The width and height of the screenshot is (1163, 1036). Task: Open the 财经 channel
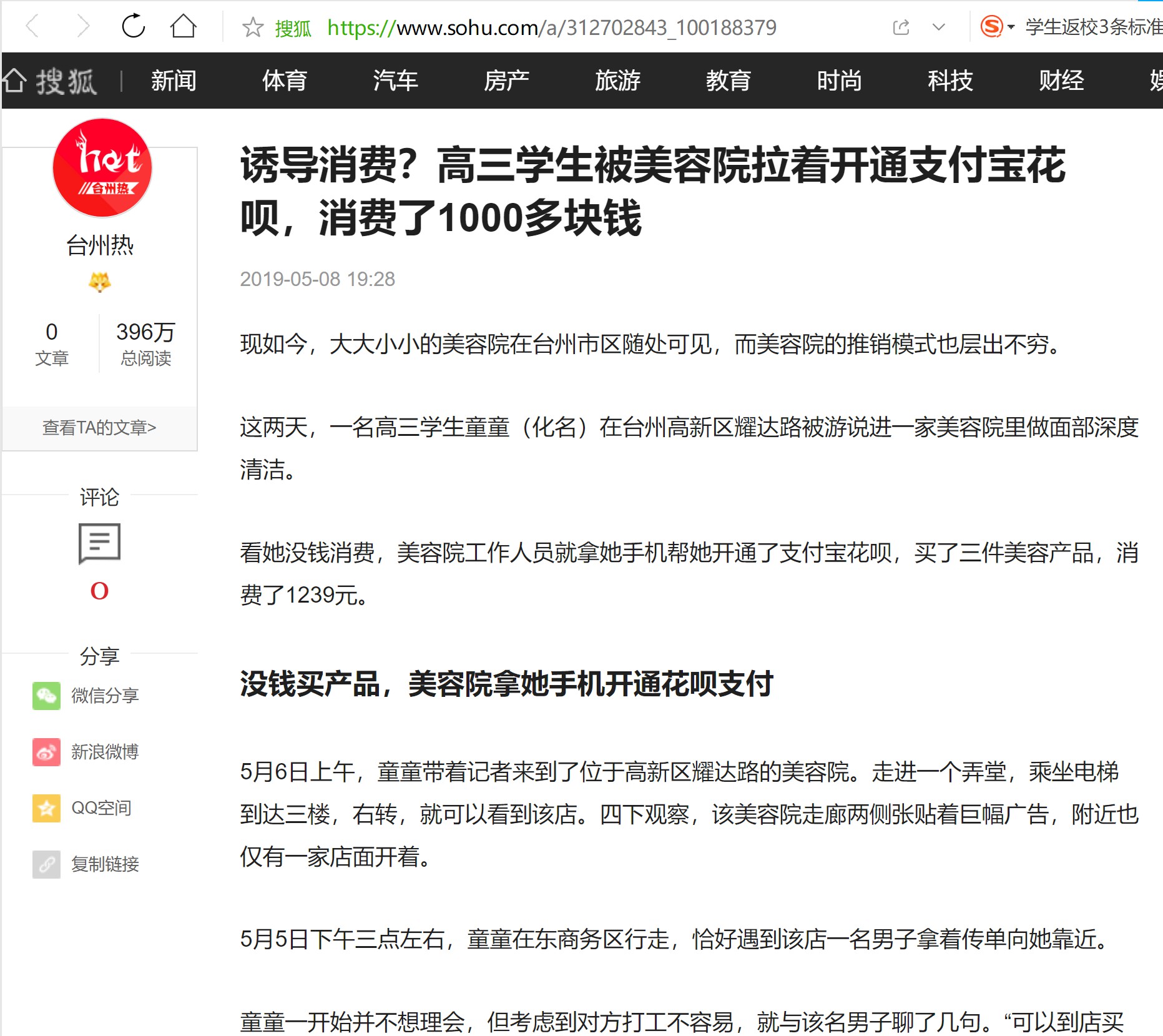(x=1061, y=81)
